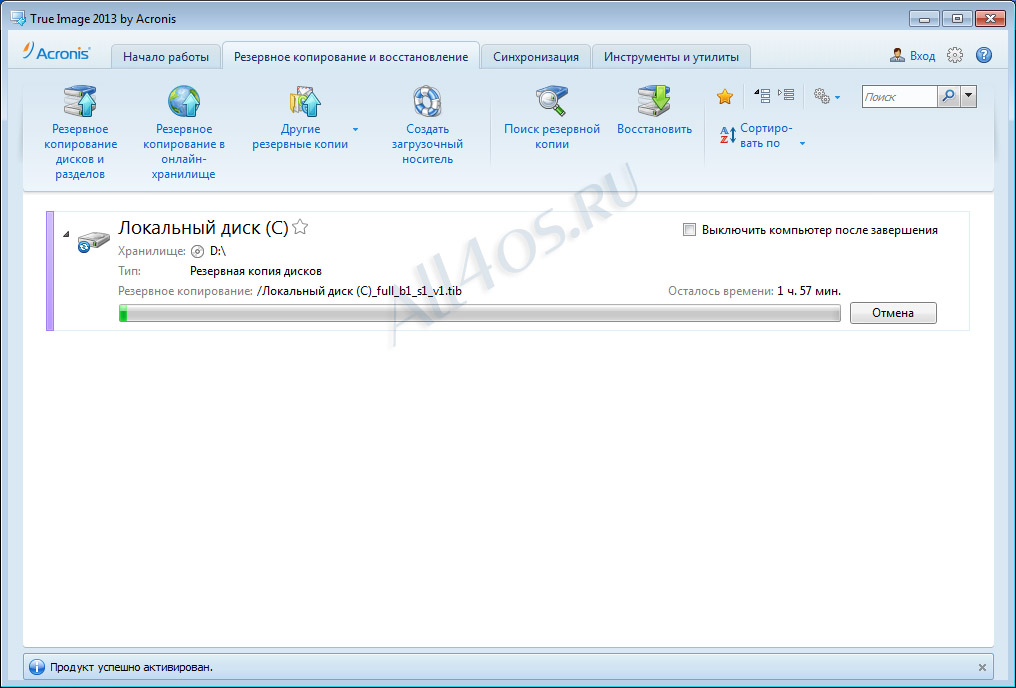Screen dimensions: 1016x688
Task: Open the gears menu dropdown arrow
Action: (x=837, y=97)
